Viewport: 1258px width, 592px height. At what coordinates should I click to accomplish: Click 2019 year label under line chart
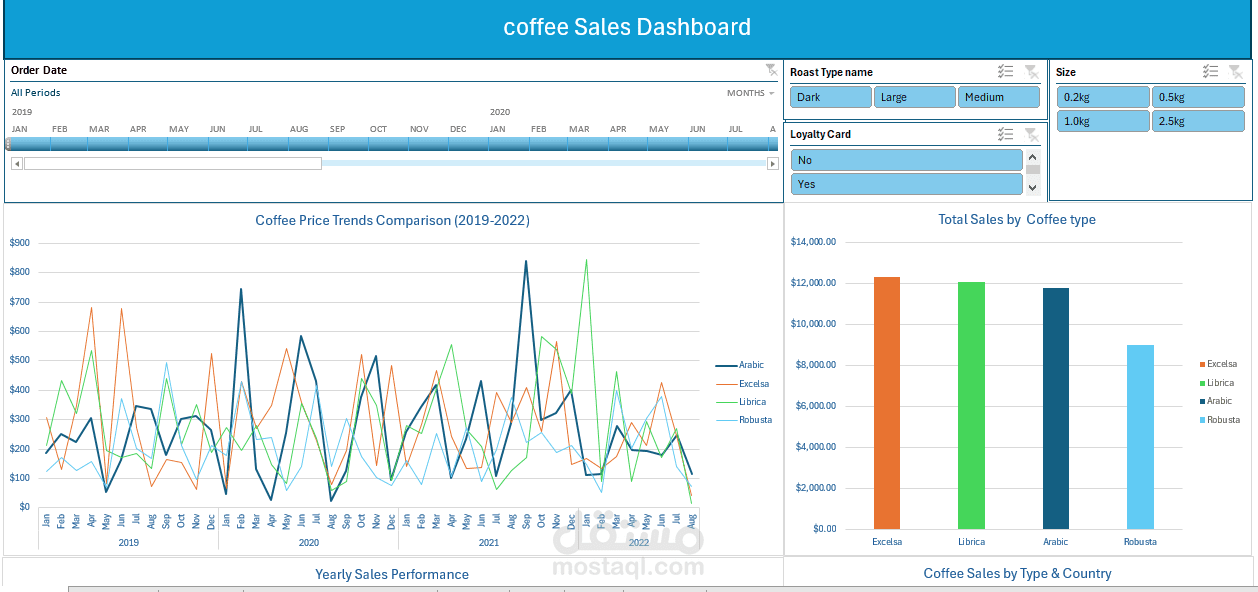pyautogui.click(x=129, y=542)
